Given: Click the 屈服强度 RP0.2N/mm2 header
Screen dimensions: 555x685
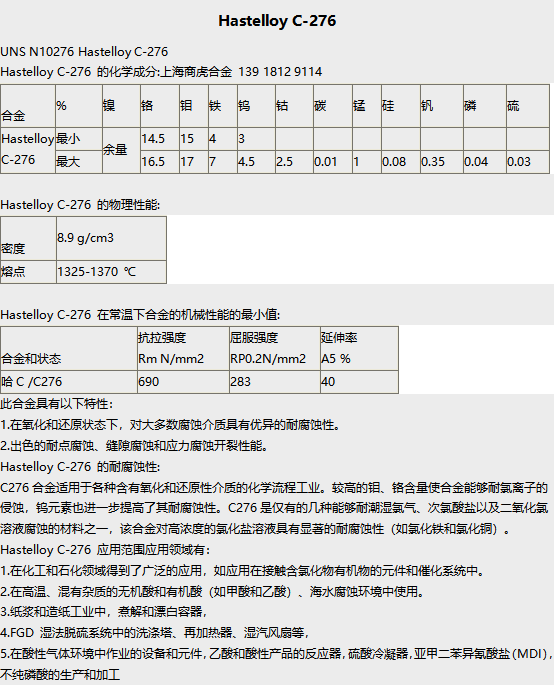Looking at the screenshot, I should [275, 349].
